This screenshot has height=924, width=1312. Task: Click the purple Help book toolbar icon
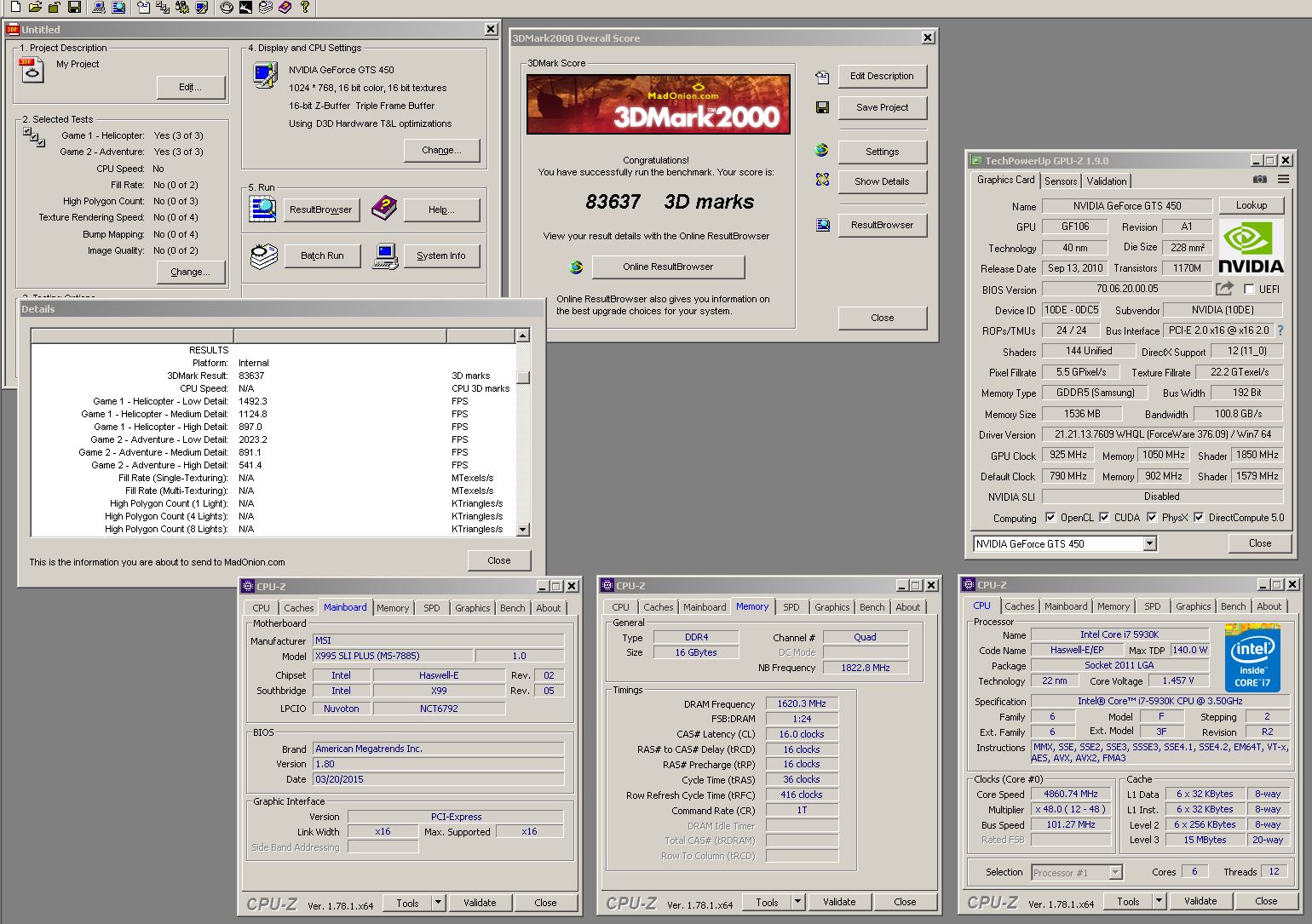(285, 8)
